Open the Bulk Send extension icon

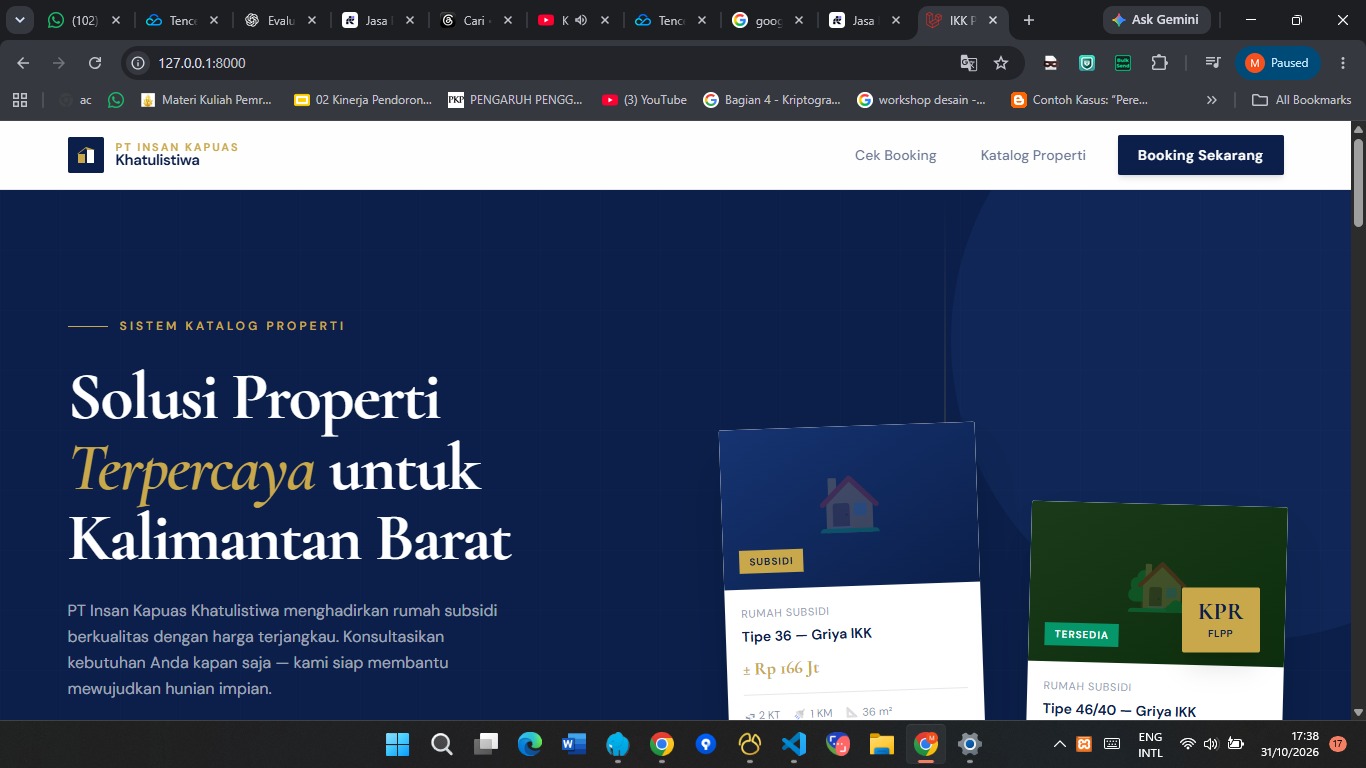(x=1123, y=63)
